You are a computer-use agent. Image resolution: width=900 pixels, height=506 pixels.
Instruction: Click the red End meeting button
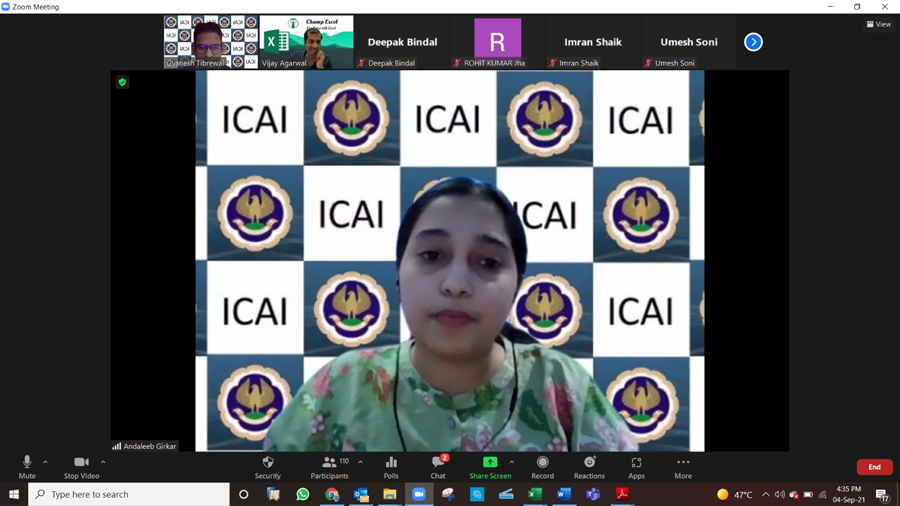coord(874,467)
